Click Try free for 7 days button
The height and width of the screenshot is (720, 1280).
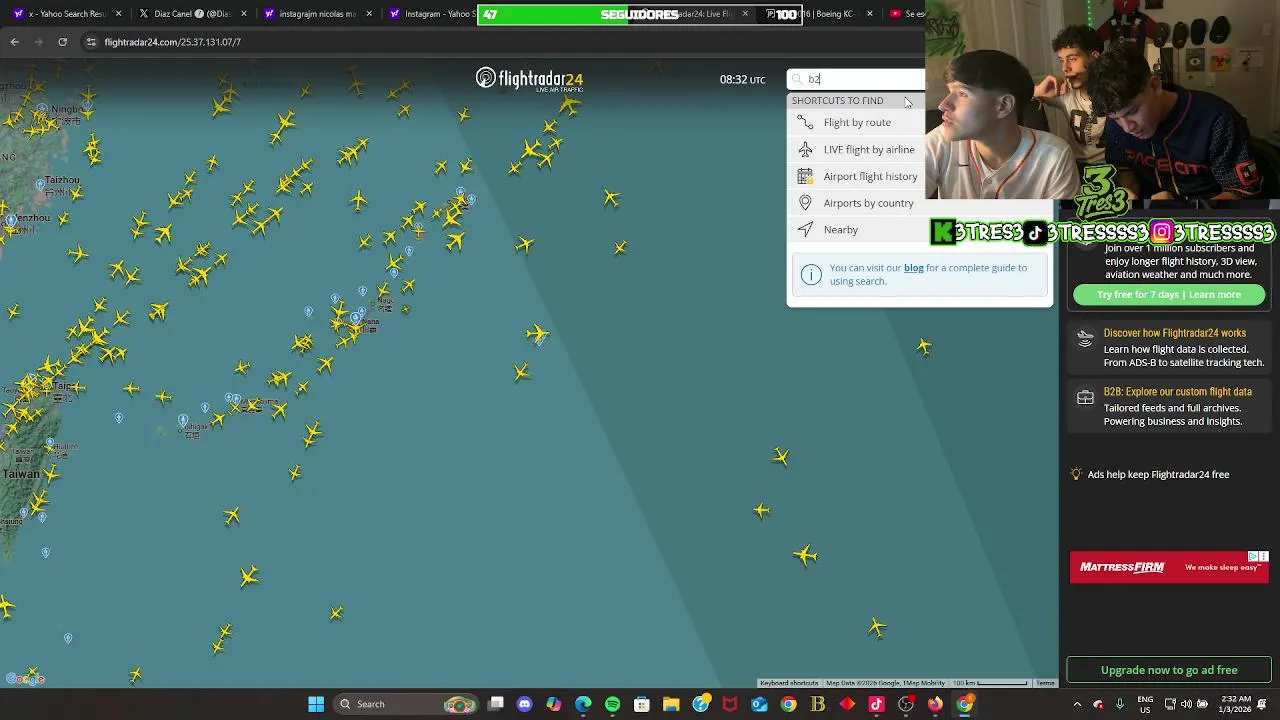[x=1169, y=295]
